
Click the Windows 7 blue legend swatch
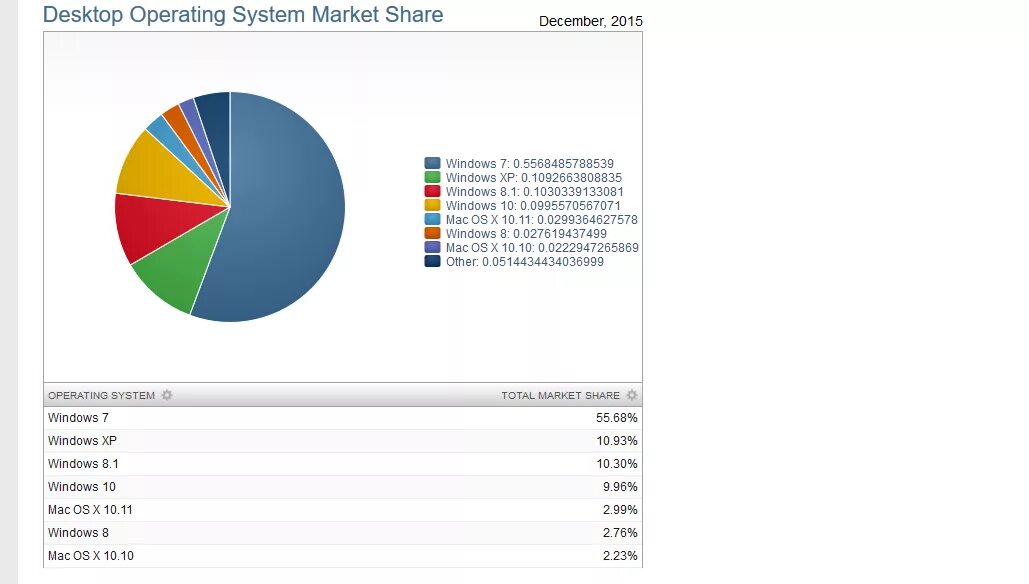tap(432, 163)
